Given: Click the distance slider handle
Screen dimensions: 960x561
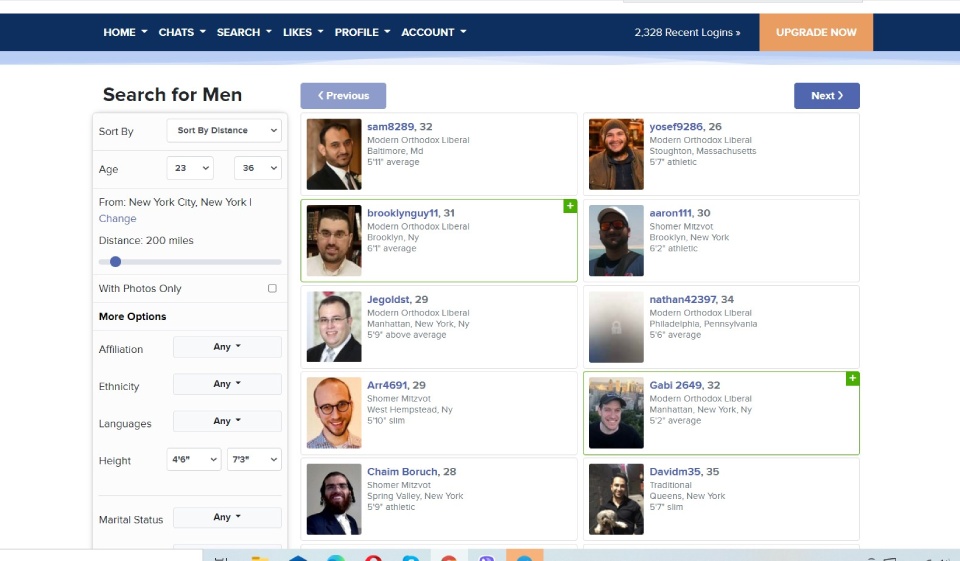Looking at the screenshot, I should [x=115, y=261].
